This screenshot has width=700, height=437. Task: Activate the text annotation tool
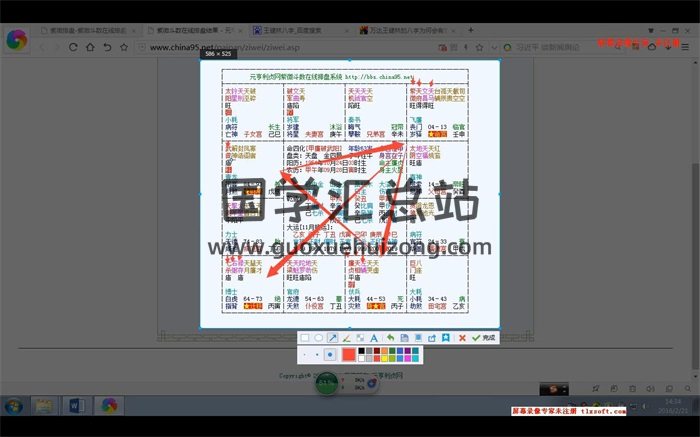(374, 338)
